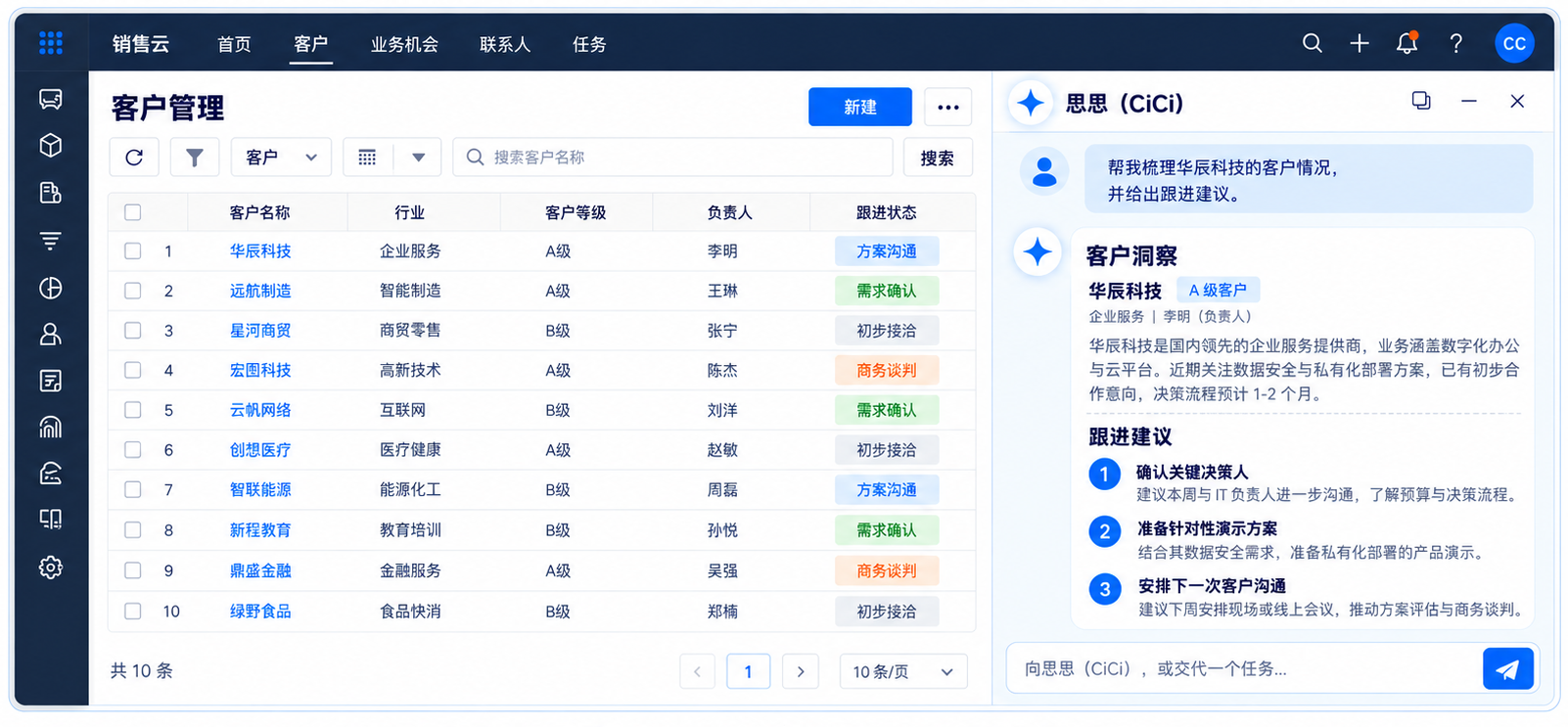Click the 向思思 (CiCi) message input
This screenshot has width=1568, height=727.
tap(1243, 669)
